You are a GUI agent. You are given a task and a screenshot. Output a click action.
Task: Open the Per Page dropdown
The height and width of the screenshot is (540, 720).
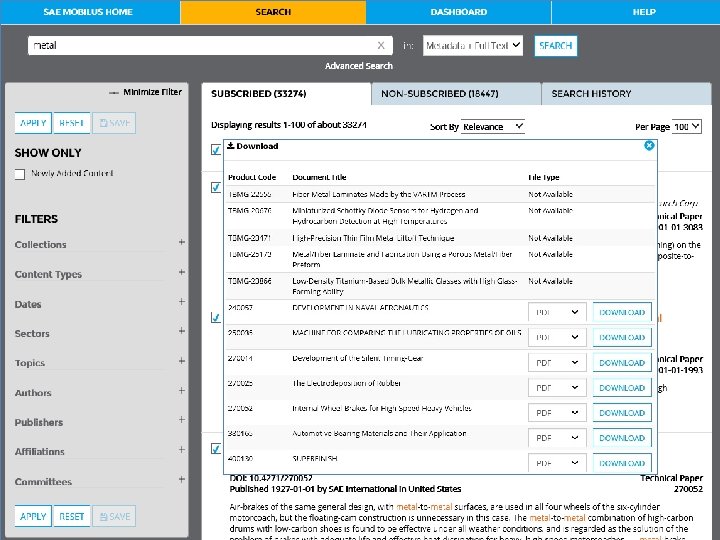(687, 126)
